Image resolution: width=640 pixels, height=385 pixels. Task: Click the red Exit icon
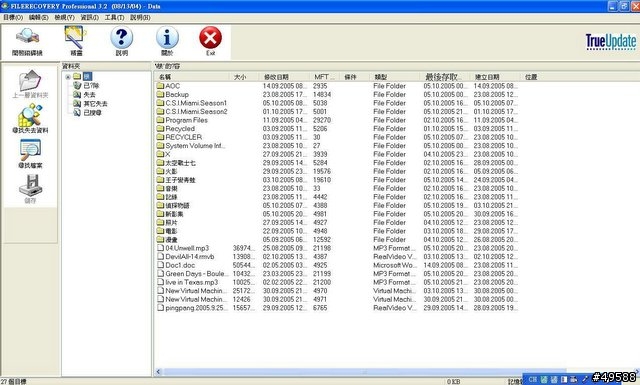[211, 38]
